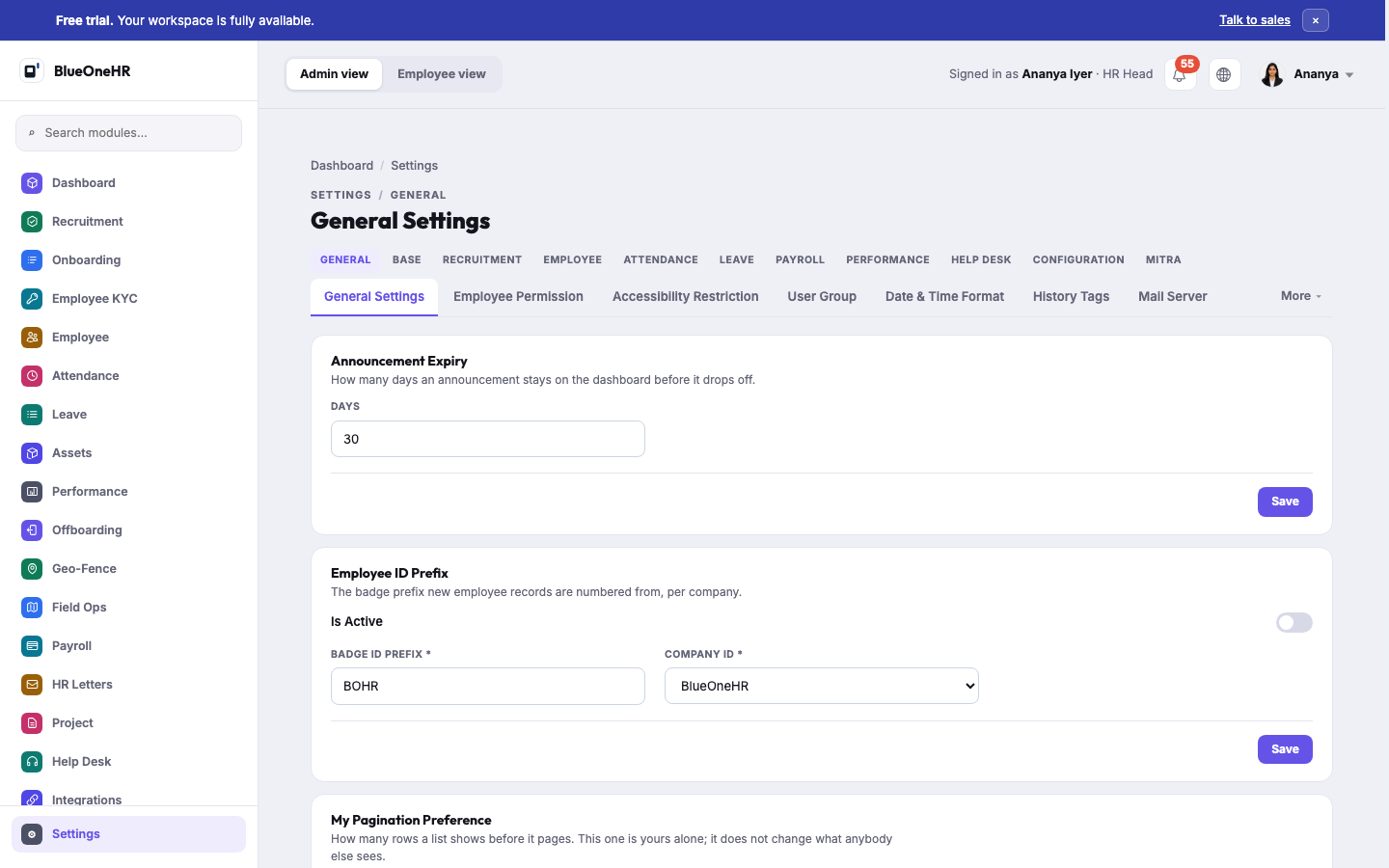This screenshot has height=868, width=1389.
Task: Click the Project module icon
Action: [x=32, y=723]
